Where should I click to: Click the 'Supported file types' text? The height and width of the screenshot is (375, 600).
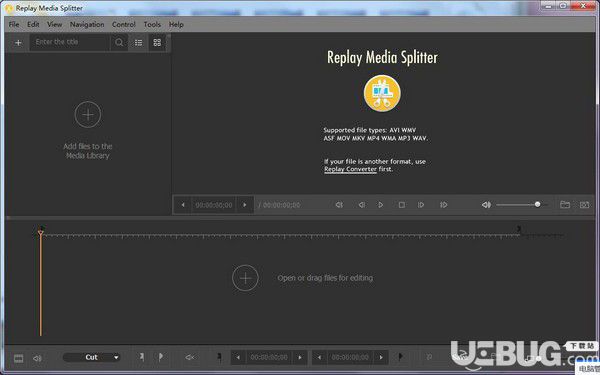pyautogui.click(x=375, y=134)
